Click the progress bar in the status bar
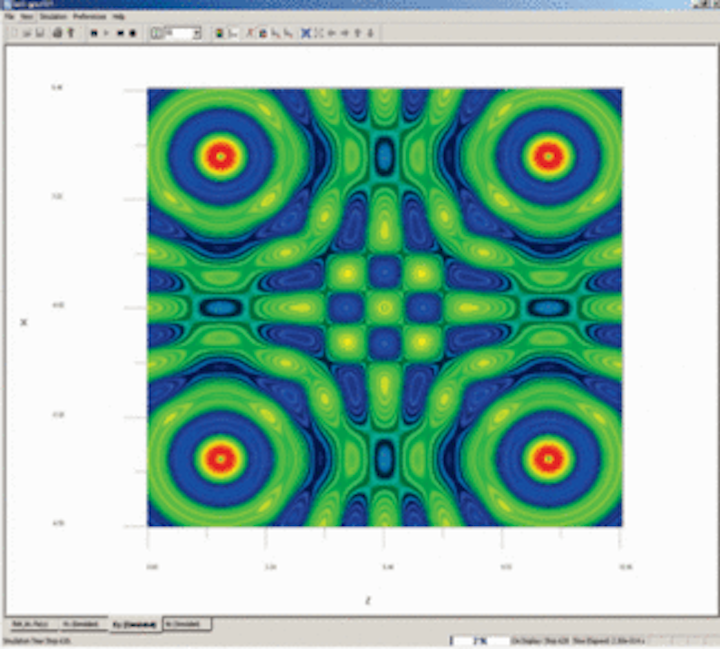 (x=479, y=640)
